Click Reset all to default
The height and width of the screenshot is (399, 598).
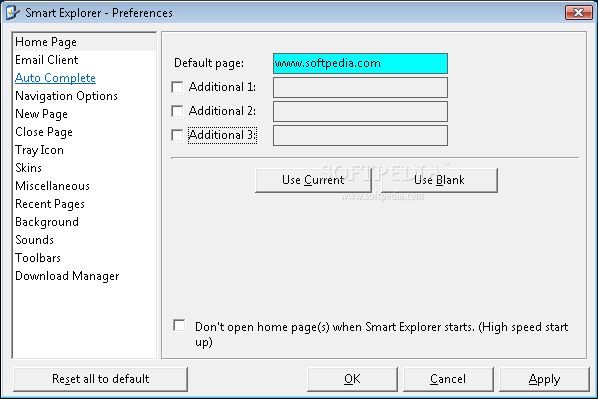[100, 379]
